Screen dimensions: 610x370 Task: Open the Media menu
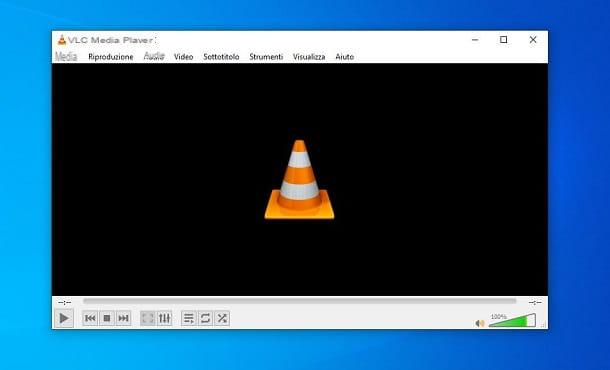tap(66, 56)
